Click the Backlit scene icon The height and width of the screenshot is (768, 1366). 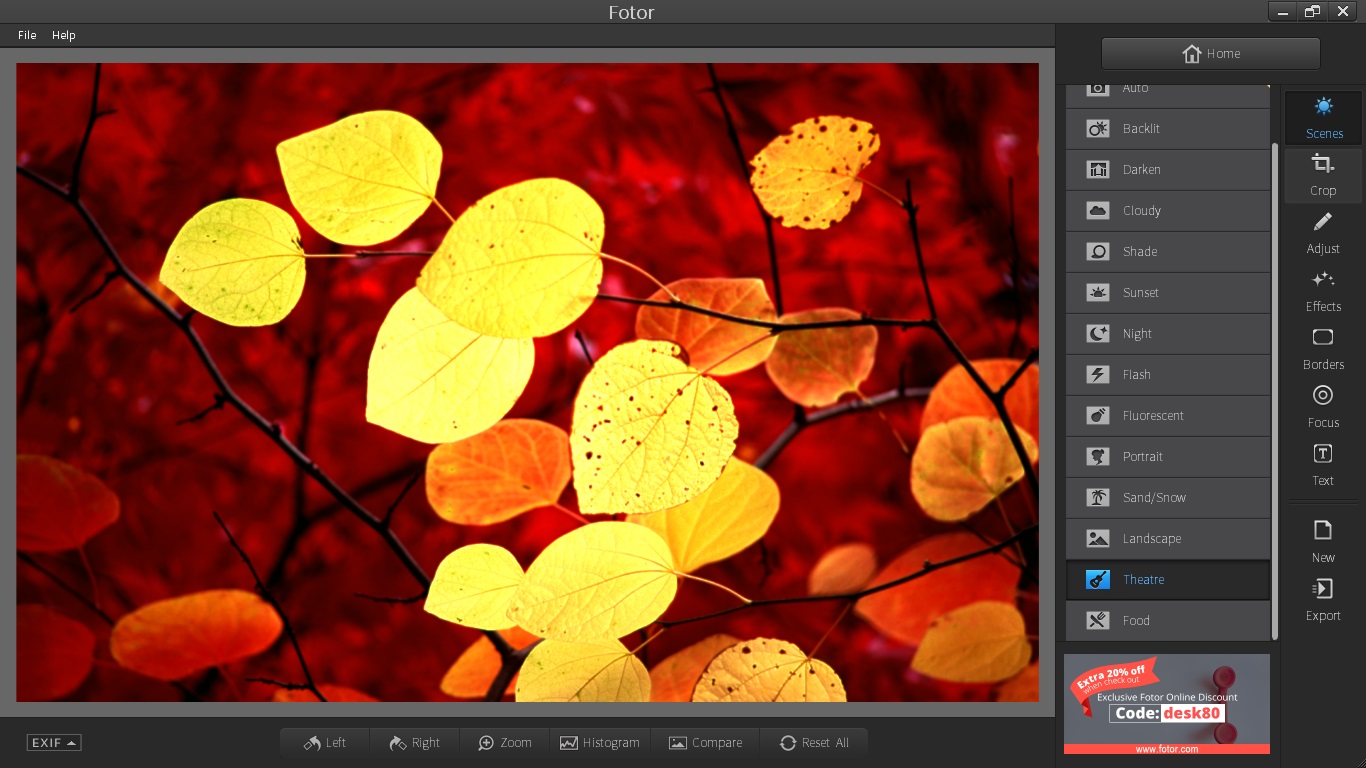pyautogui.click(x=1098, y=128)
